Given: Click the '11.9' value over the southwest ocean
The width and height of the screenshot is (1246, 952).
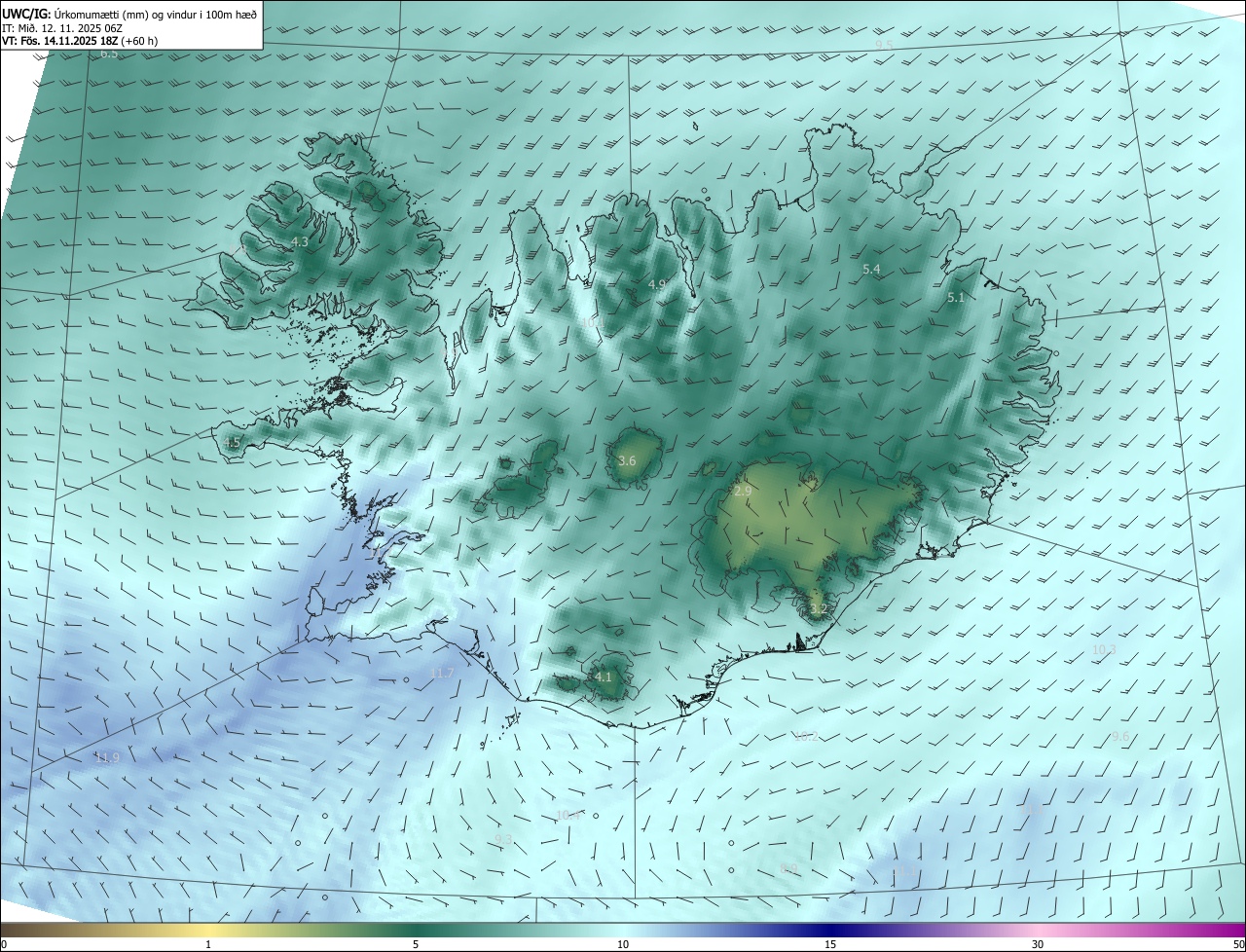Looking at the screenshot, I should (x=107, y=757).
